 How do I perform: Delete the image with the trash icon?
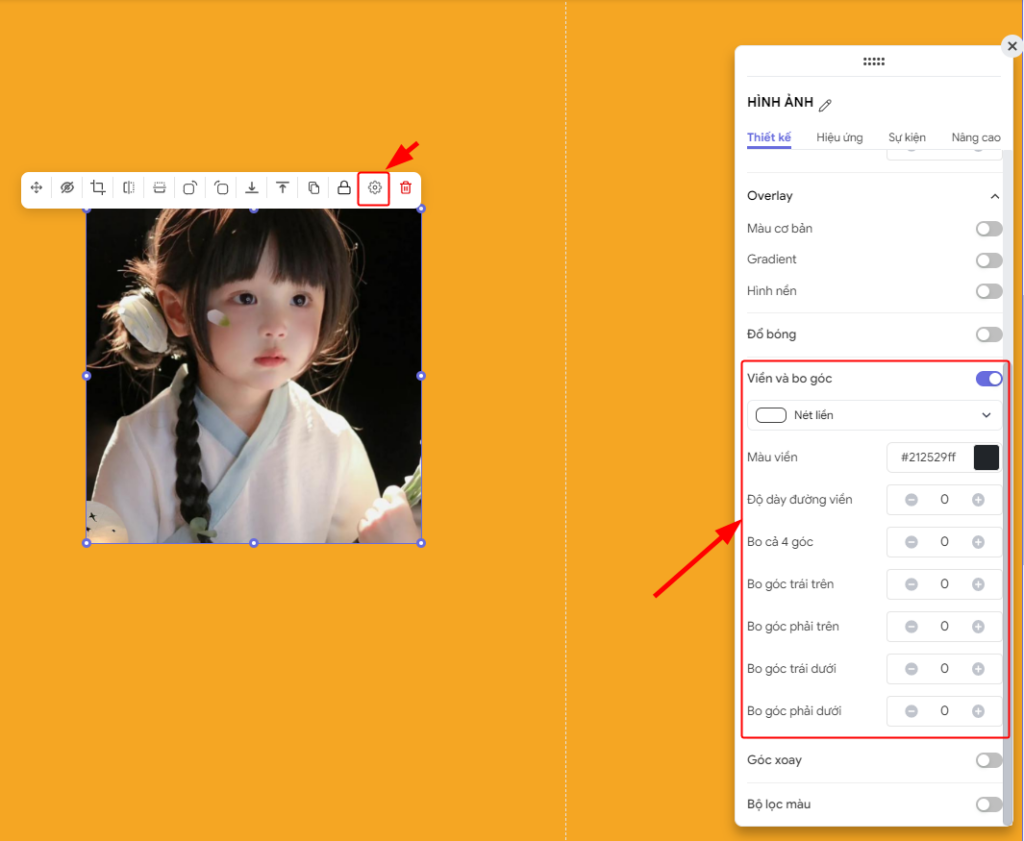tap(406, 188)
